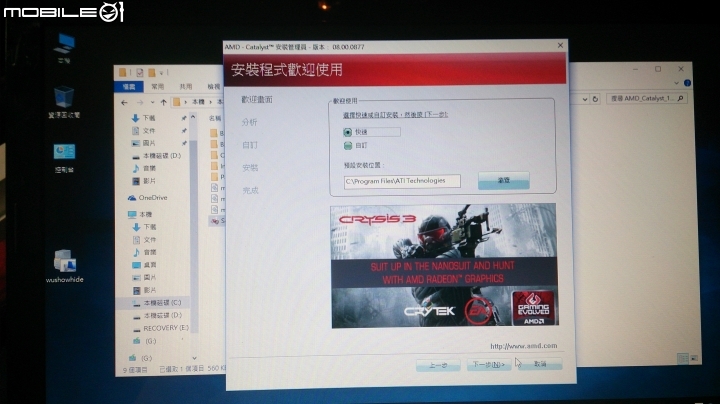Switch Explorer to details view icon in status bar
The height and width of the screenshot is (404, 720).
pyautogui.click(x=682, y=358)
